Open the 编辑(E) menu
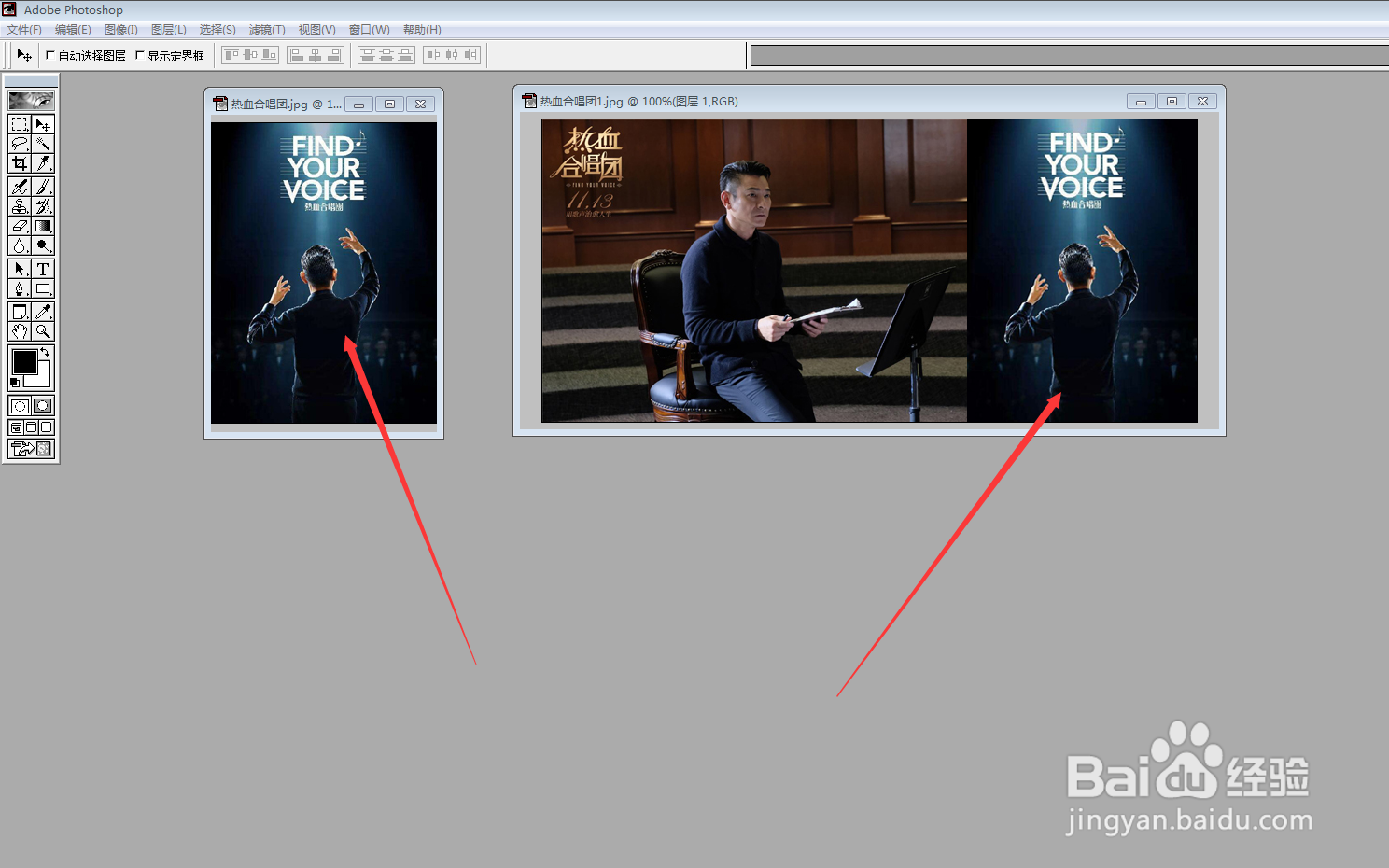 (x=73, y=30)
